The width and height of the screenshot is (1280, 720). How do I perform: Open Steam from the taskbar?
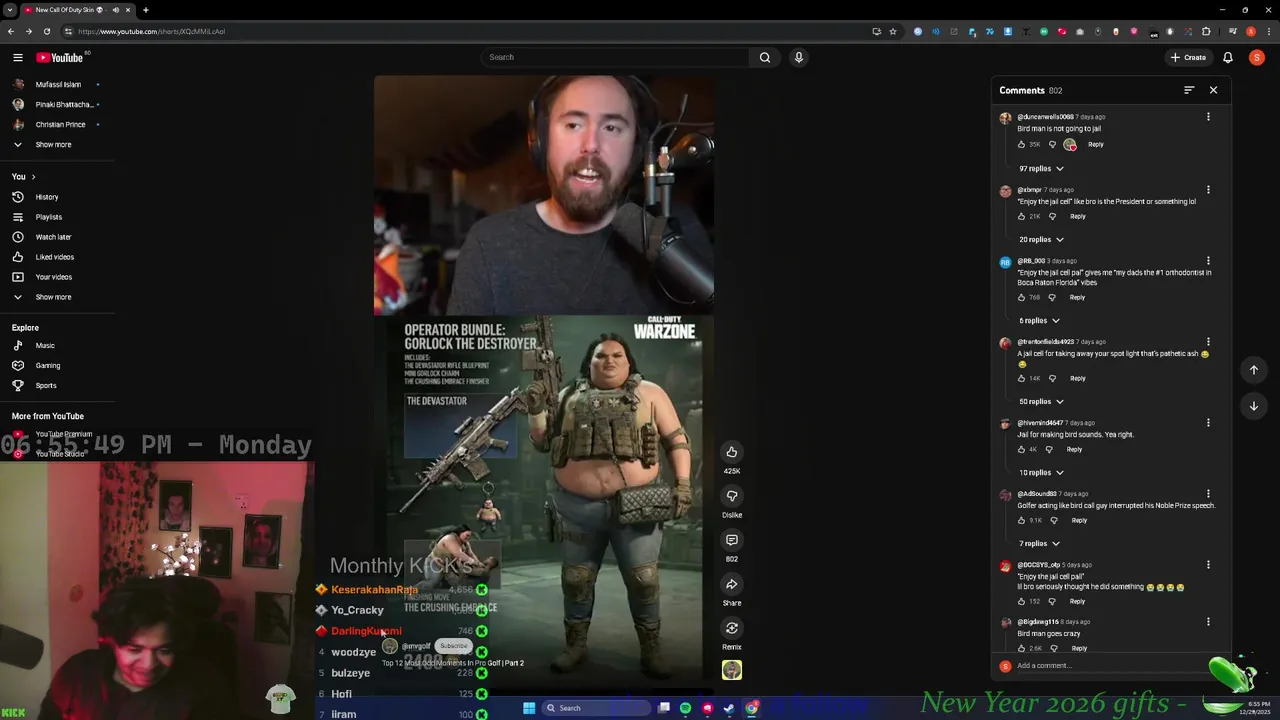[729, 708]
